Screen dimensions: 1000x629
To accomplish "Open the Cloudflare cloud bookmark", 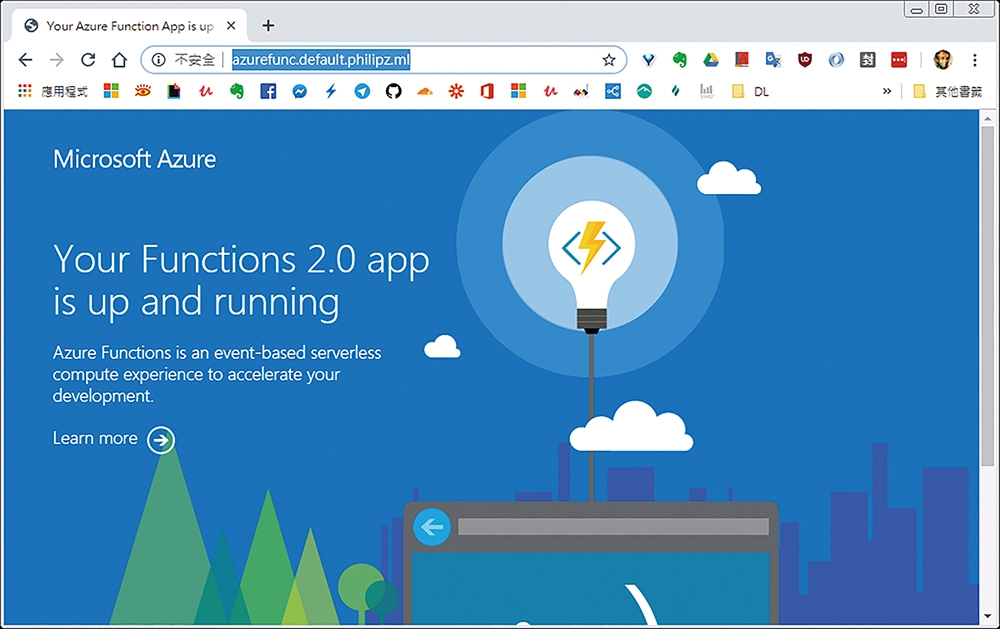I will click(x=425, y=92).
